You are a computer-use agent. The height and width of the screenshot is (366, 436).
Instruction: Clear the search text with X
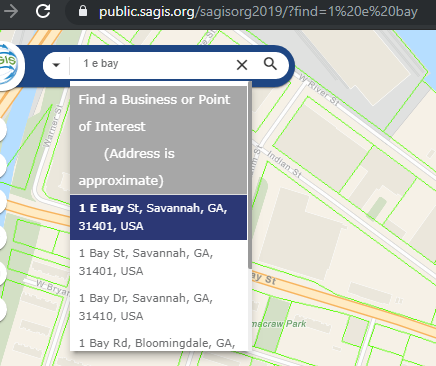(x=242, y=65)
